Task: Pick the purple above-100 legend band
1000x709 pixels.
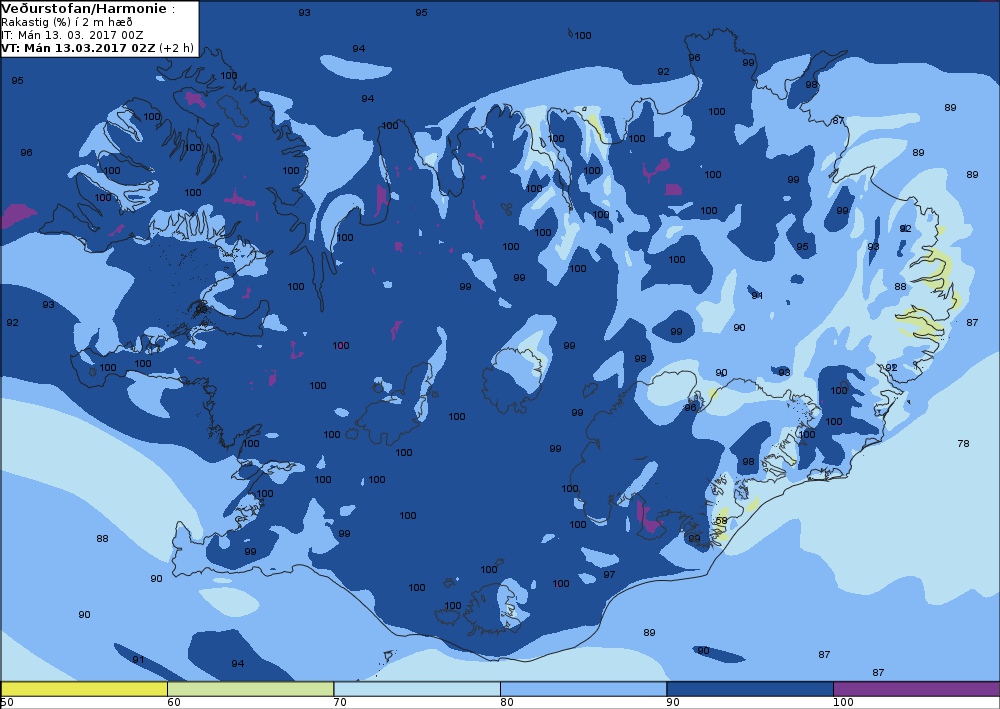Action: (916, 689)
